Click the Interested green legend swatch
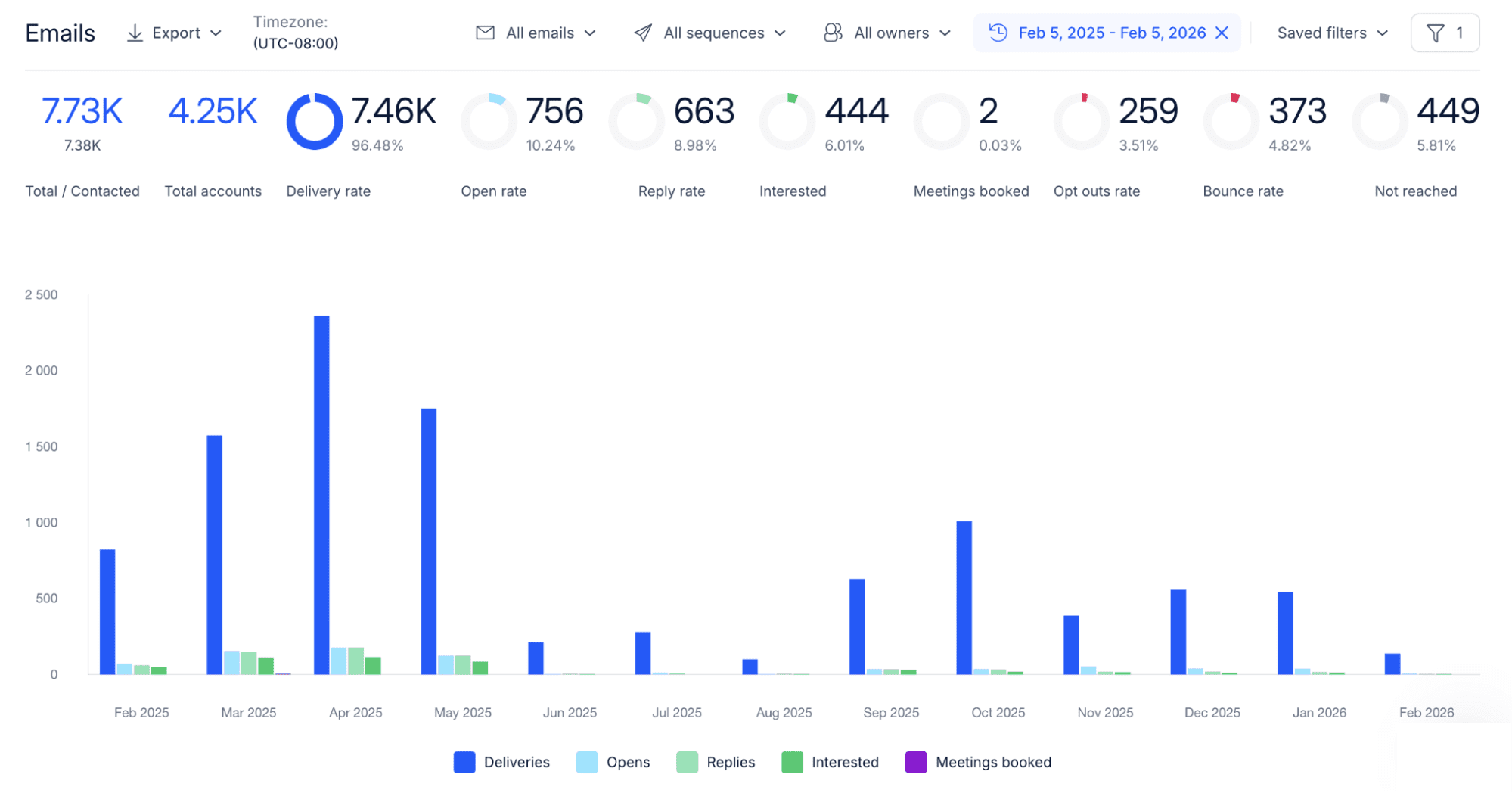This screenshot has height=793, width=1512. pyautogui.click(x=792, y=762)
